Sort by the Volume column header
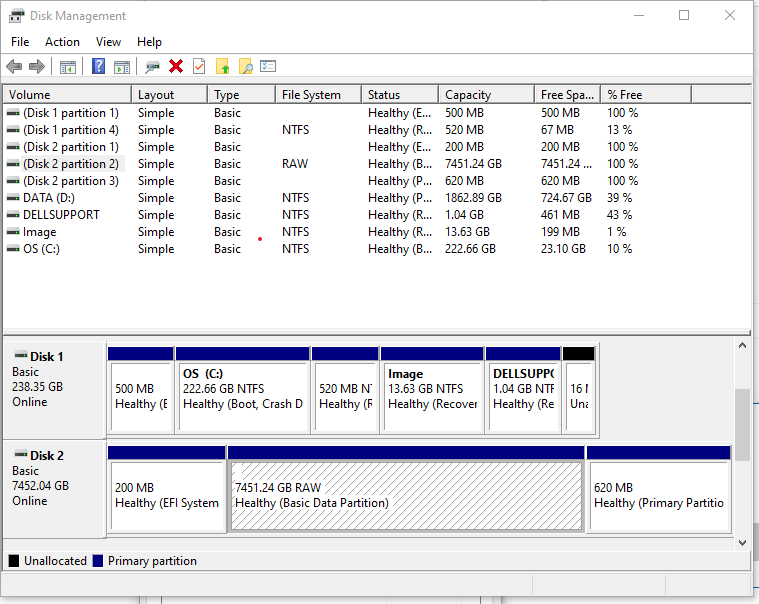Screen dimensions: 759x604 point(67,95)
